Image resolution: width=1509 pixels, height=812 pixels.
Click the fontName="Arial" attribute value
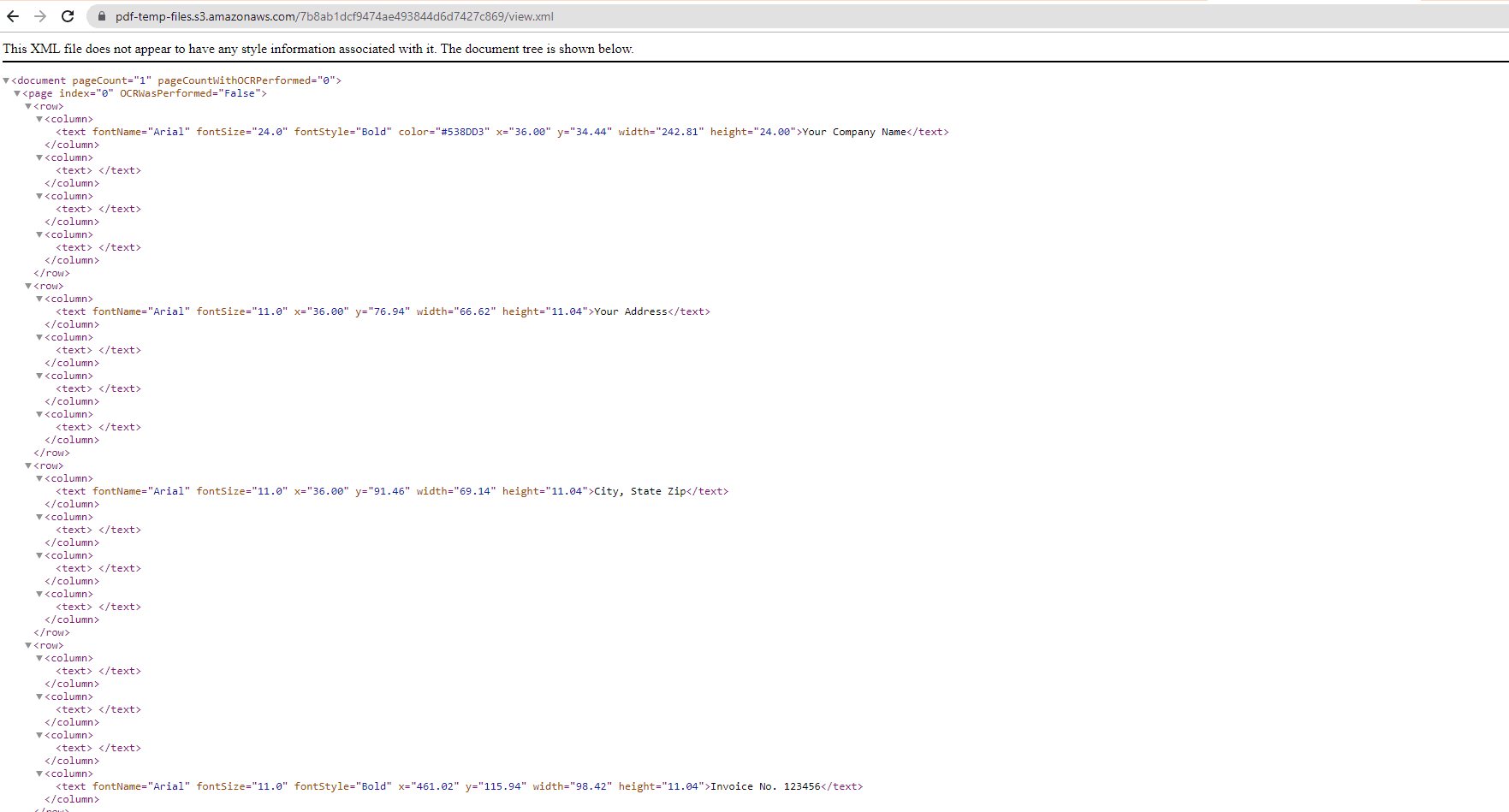coord(169,132)
